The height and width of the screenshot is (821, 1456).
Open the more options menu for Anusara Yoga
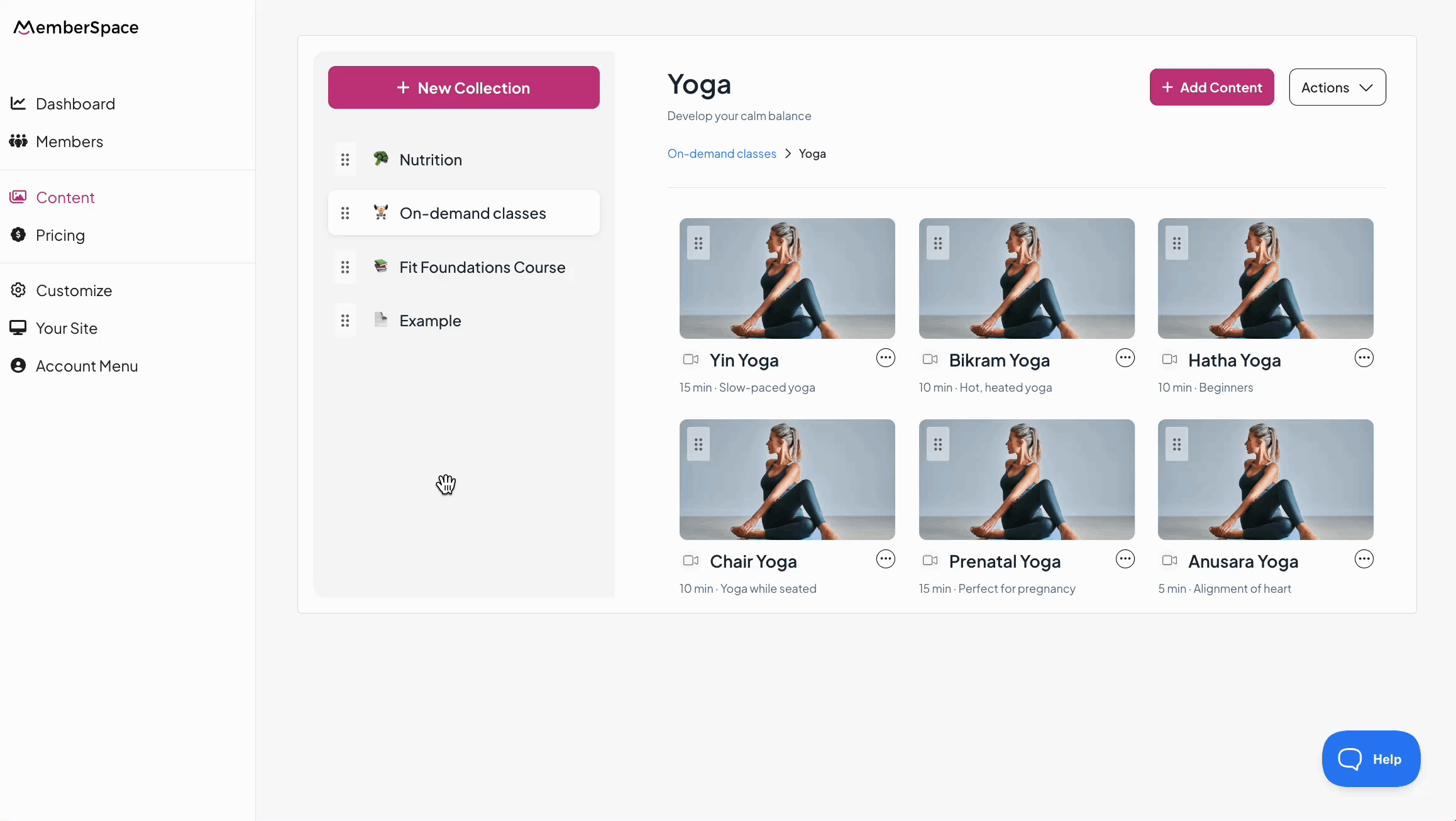(1364, 559)
